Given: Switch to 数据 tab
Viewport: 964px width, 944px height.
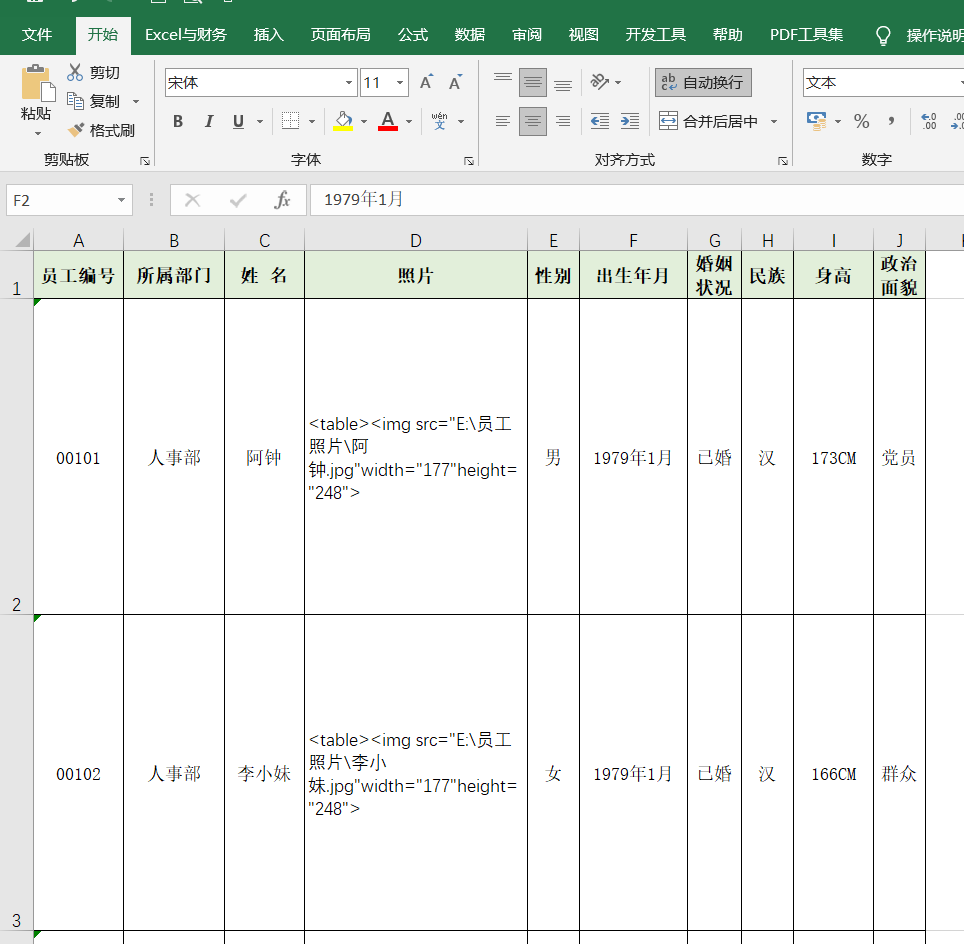Looking at the screenshot, I should 470,35.
